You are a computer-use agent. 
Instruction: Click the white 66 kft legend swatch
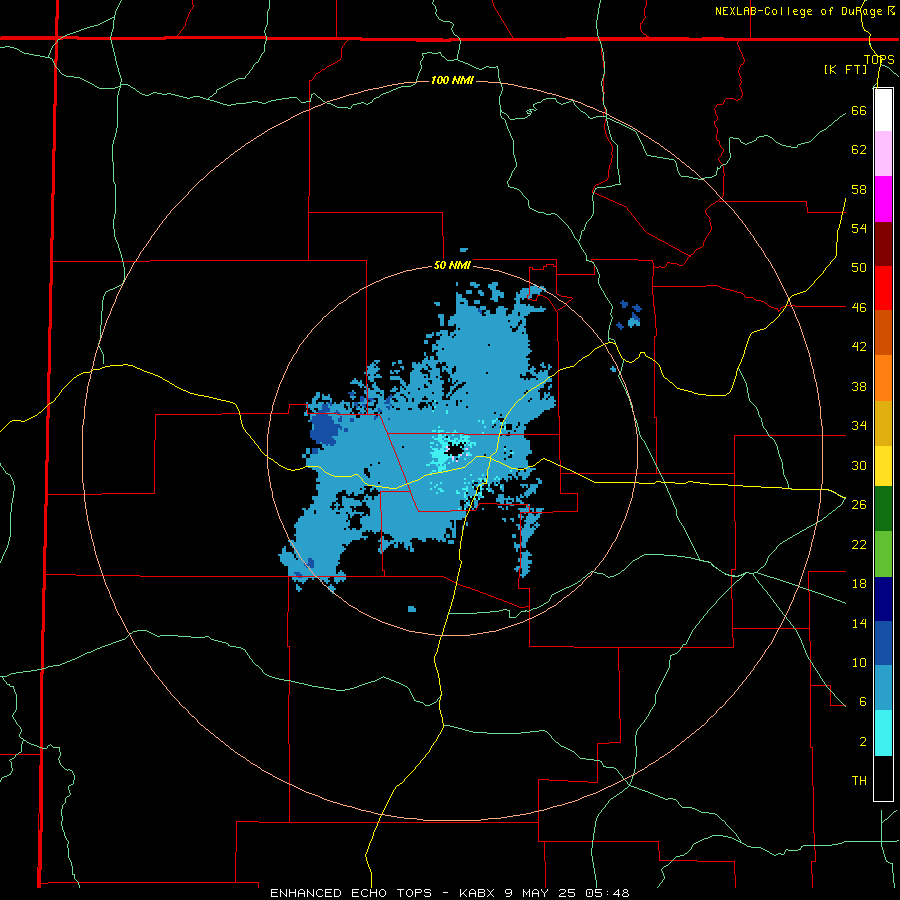[883, 110]
